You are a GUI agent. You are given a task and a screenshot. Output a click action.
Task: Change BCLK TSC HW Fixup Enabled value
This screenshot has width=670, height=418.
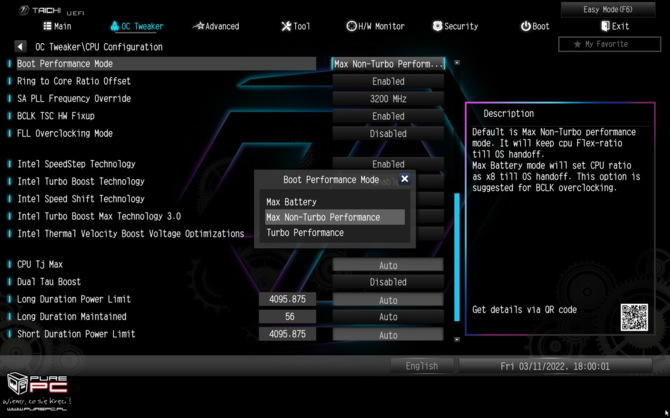click(x=388, y=116)
